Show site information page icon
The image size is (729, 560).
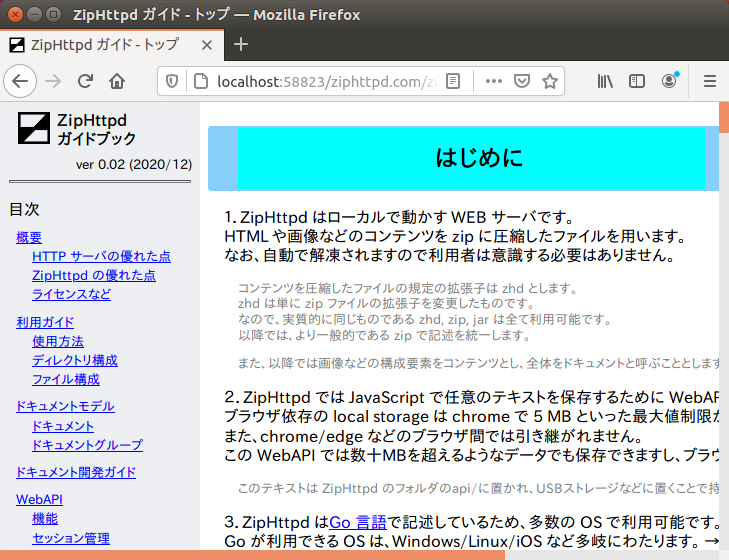tap(200, 81)
